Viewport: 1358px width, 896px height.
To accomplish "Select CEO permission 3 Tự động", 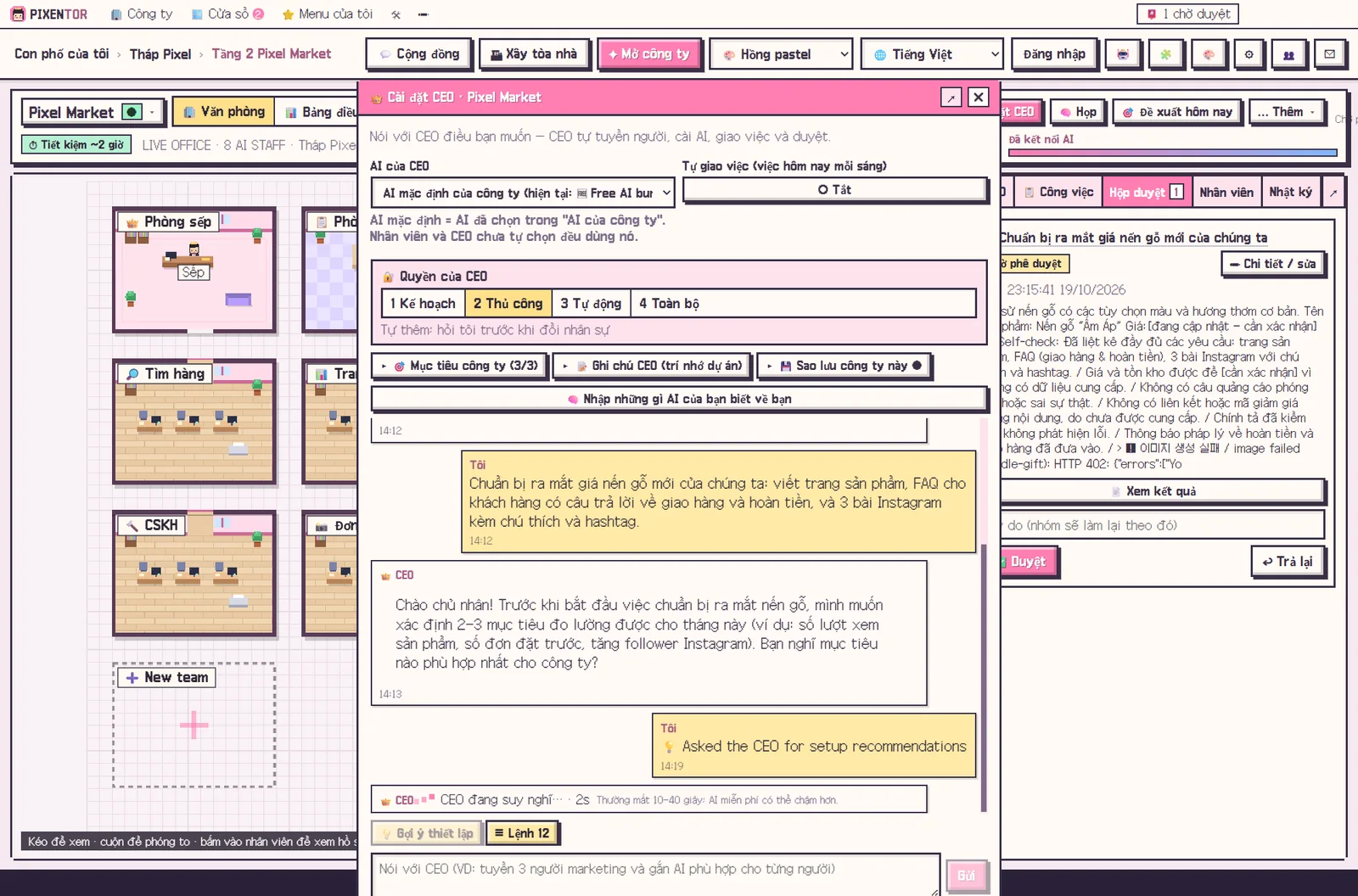I will tap(591, 304).
